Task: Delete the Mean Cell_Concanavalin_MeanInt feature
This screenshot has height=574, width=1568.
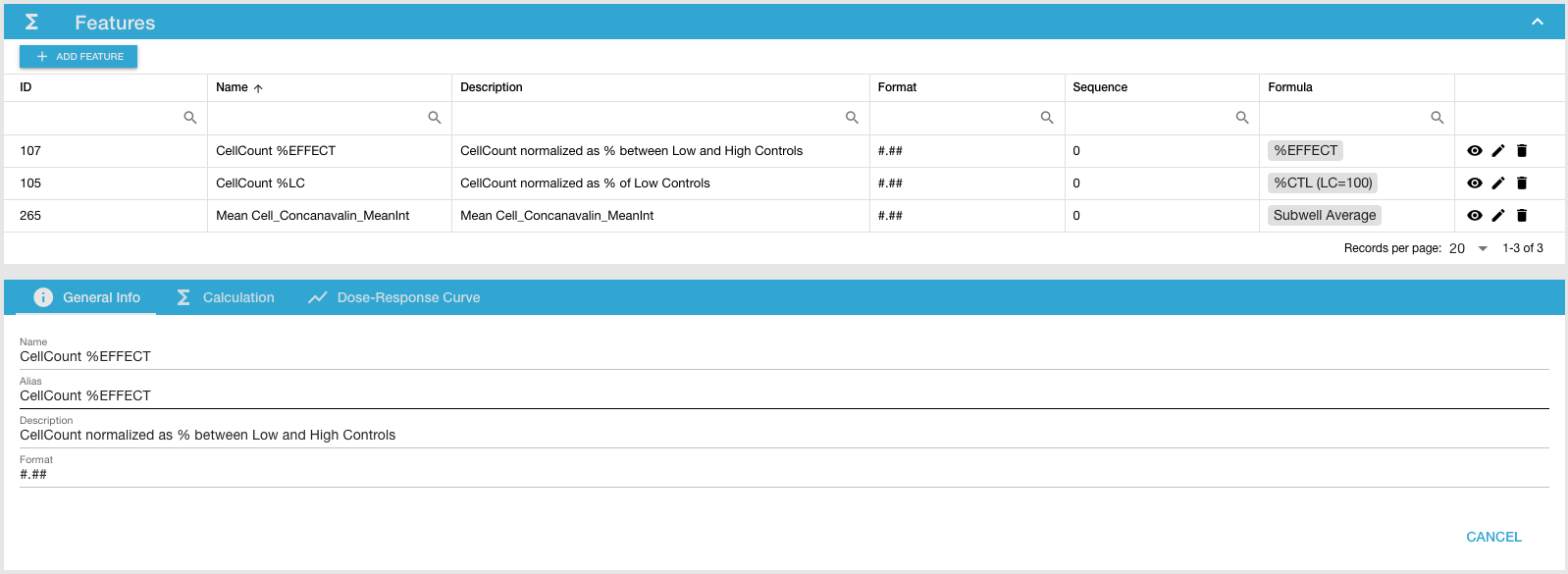Action: coord(1522,216)
